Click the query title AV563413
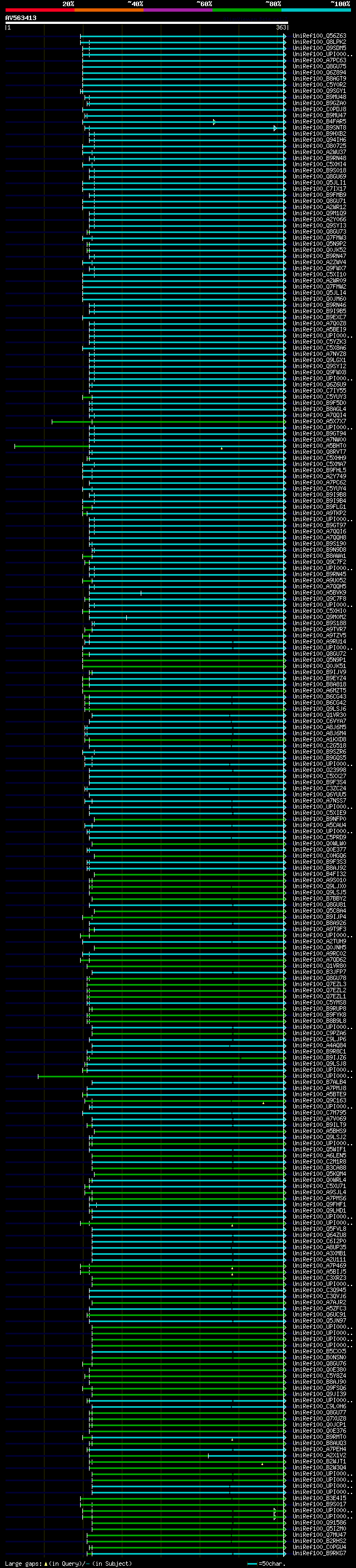The width and height of the screenshot is (356, 1568). click(21, 18)
